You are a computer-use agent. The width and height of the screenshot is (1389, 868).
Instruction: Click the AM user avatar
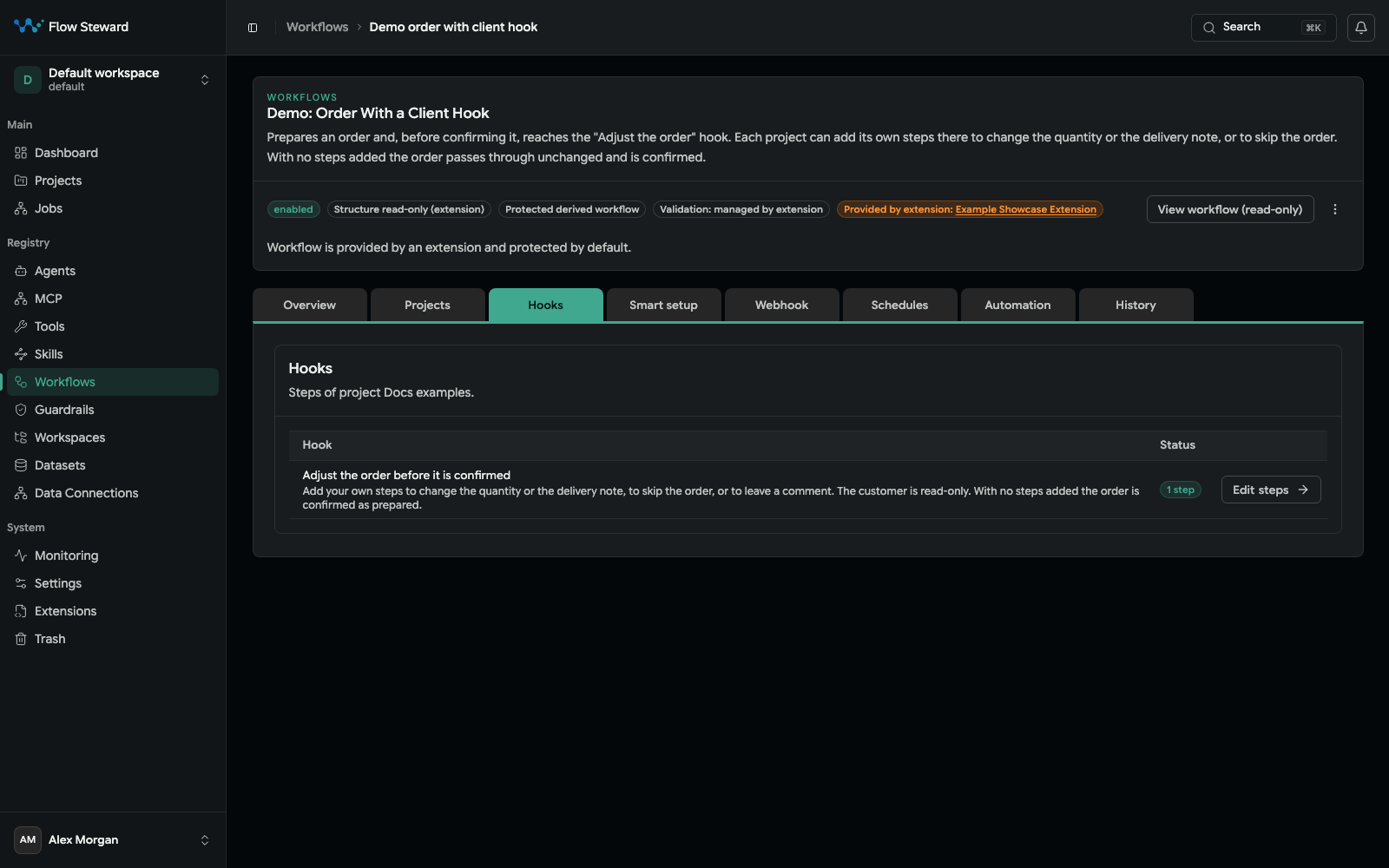28,839
